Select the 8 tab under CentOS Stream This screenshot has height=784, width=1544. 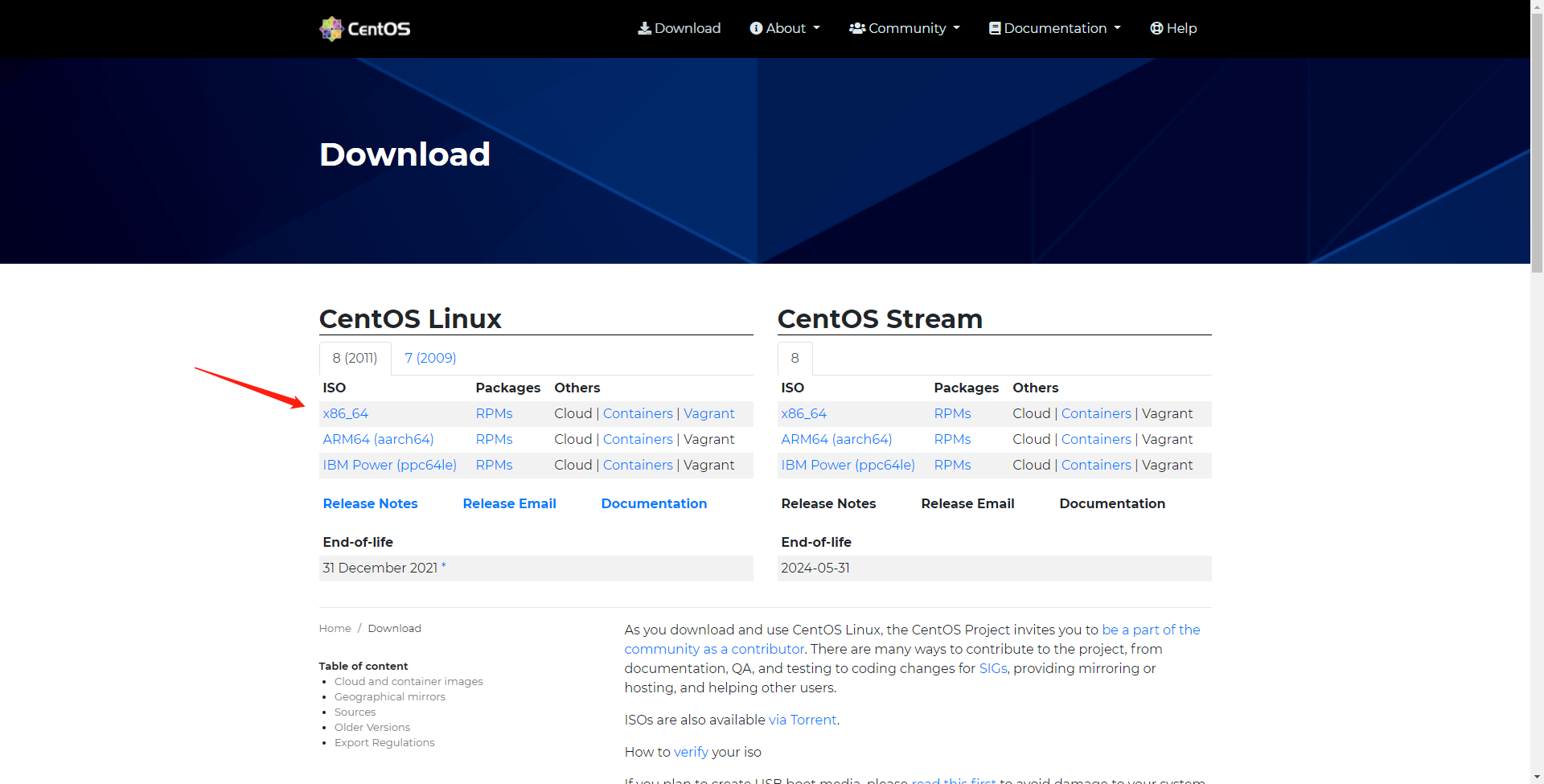795,357
